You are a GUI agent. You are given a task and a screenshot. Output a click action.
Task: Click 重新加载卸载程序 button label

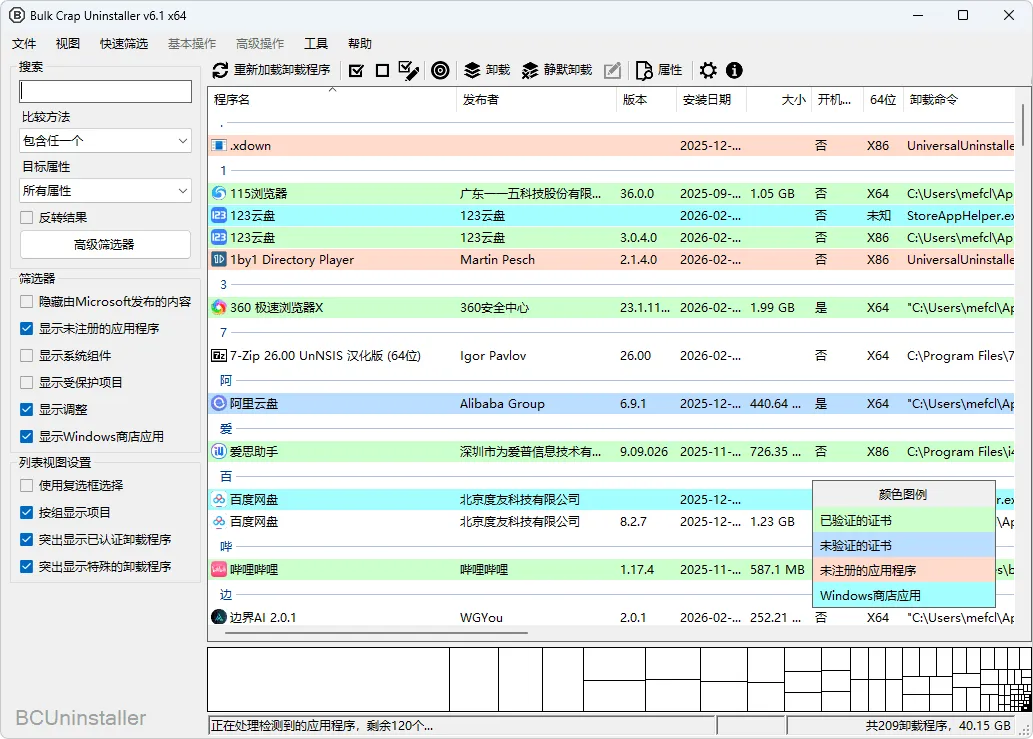pyautogui.click(x=282, y=70)
